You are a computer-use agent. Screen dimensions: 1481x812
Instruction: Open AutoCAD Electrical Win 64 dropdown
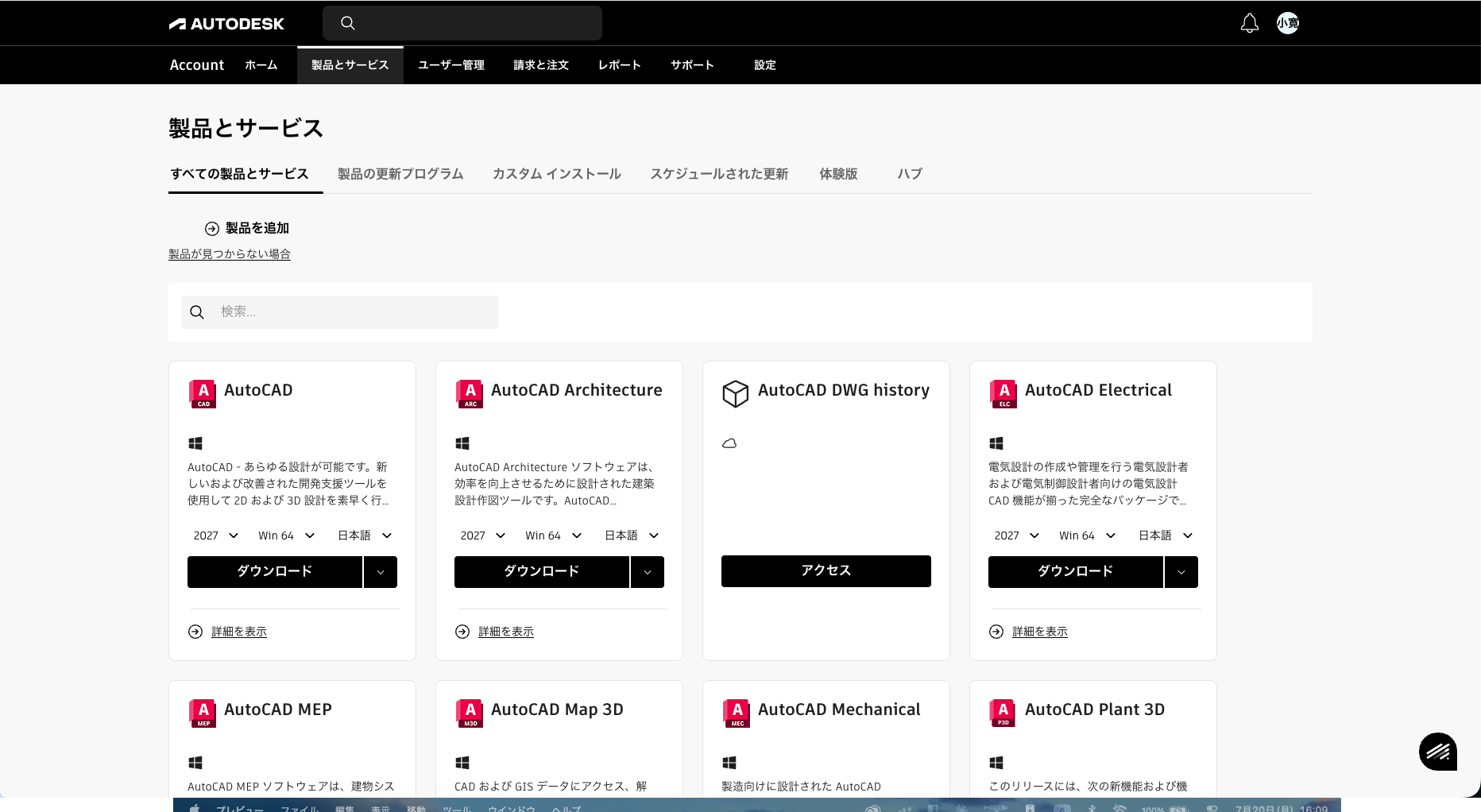[1087, 536]
